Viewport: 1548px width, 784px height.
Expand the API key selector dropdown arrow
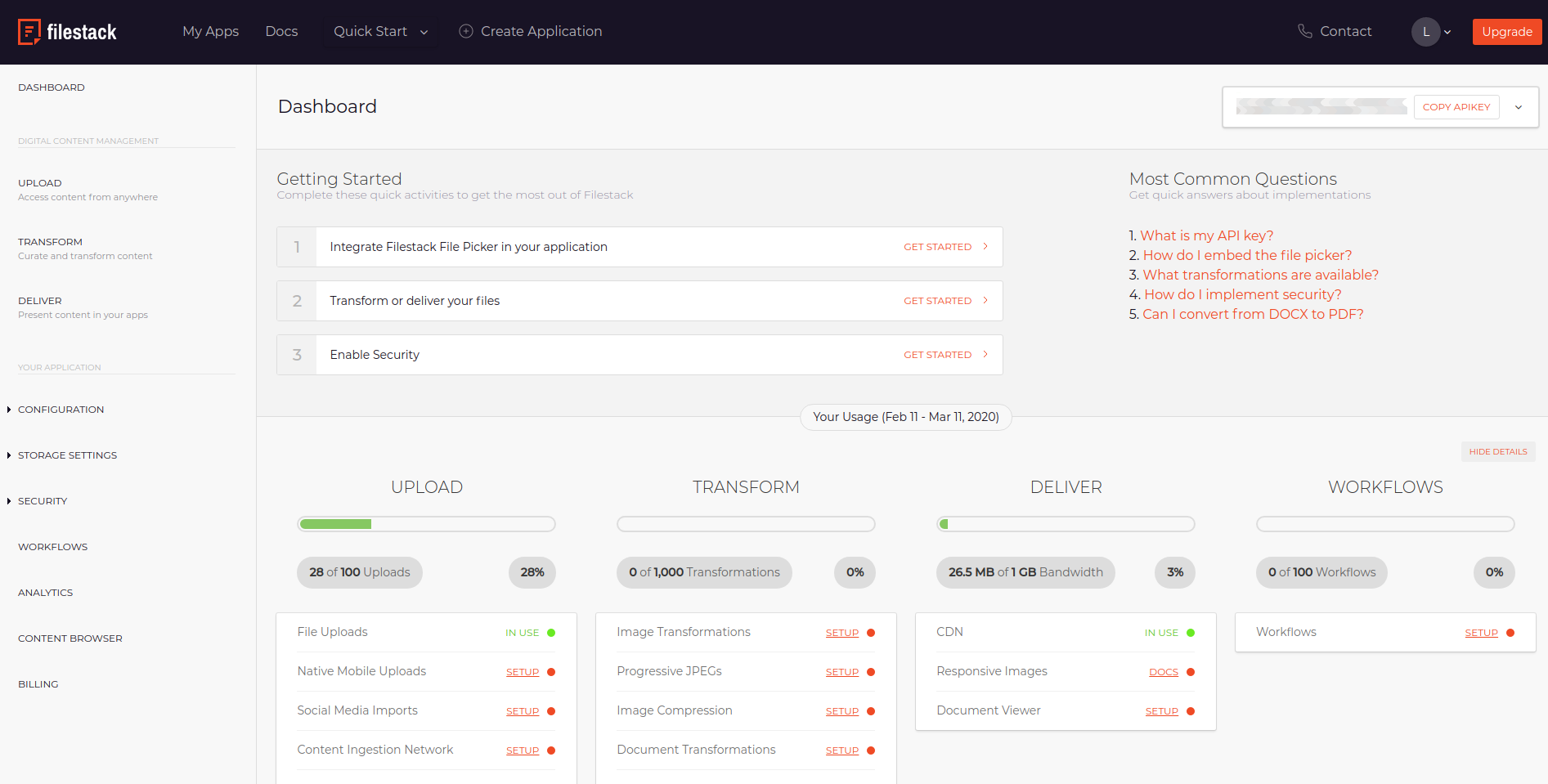point(1519,107)
